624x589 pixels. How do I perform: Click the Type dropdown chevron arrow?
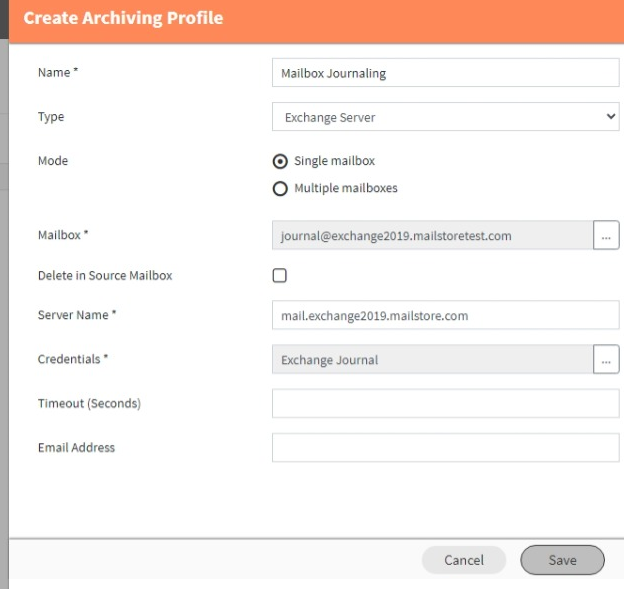tap(610, 117)
